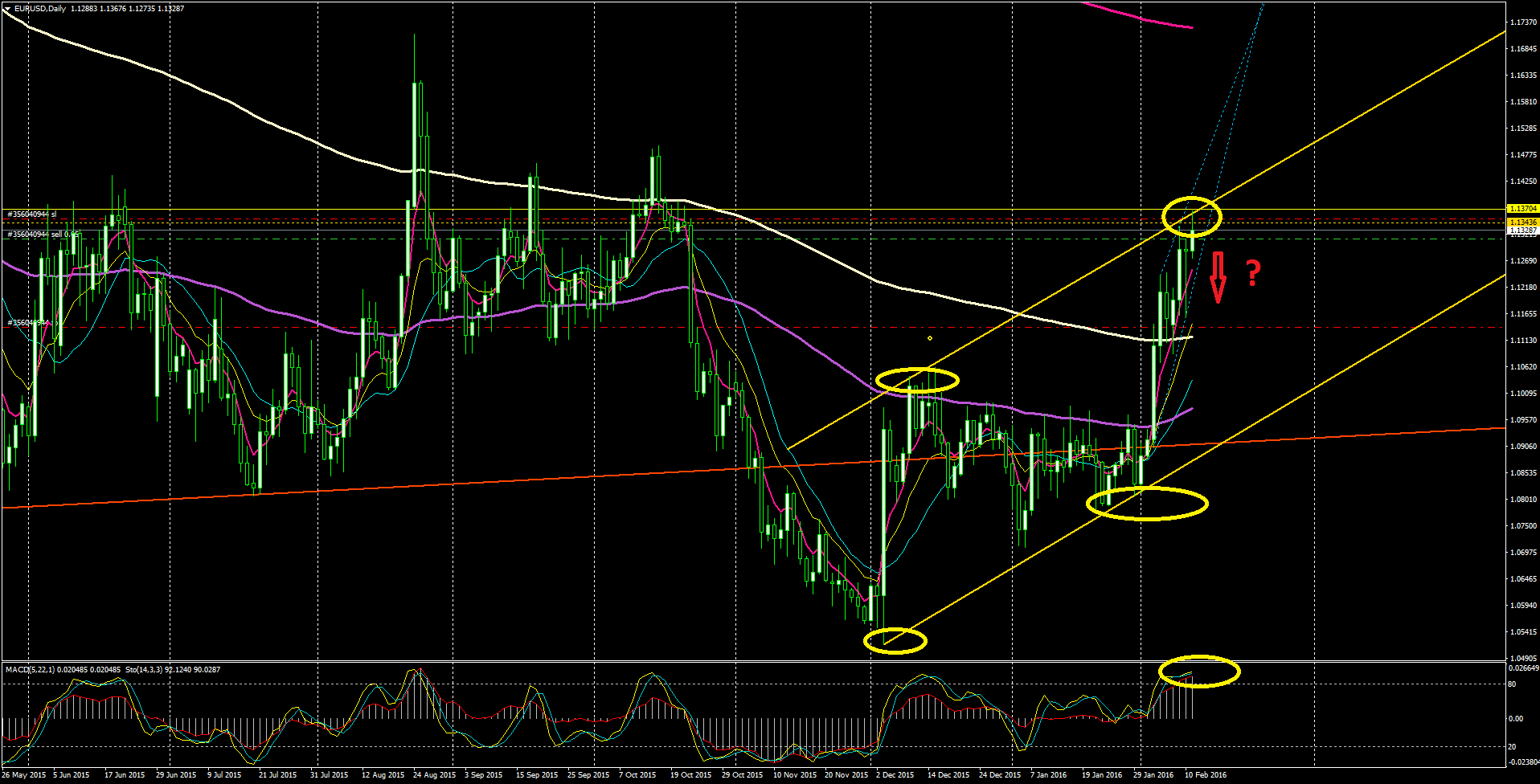Click the 17 Jun 2015 date label

point(125,775)
